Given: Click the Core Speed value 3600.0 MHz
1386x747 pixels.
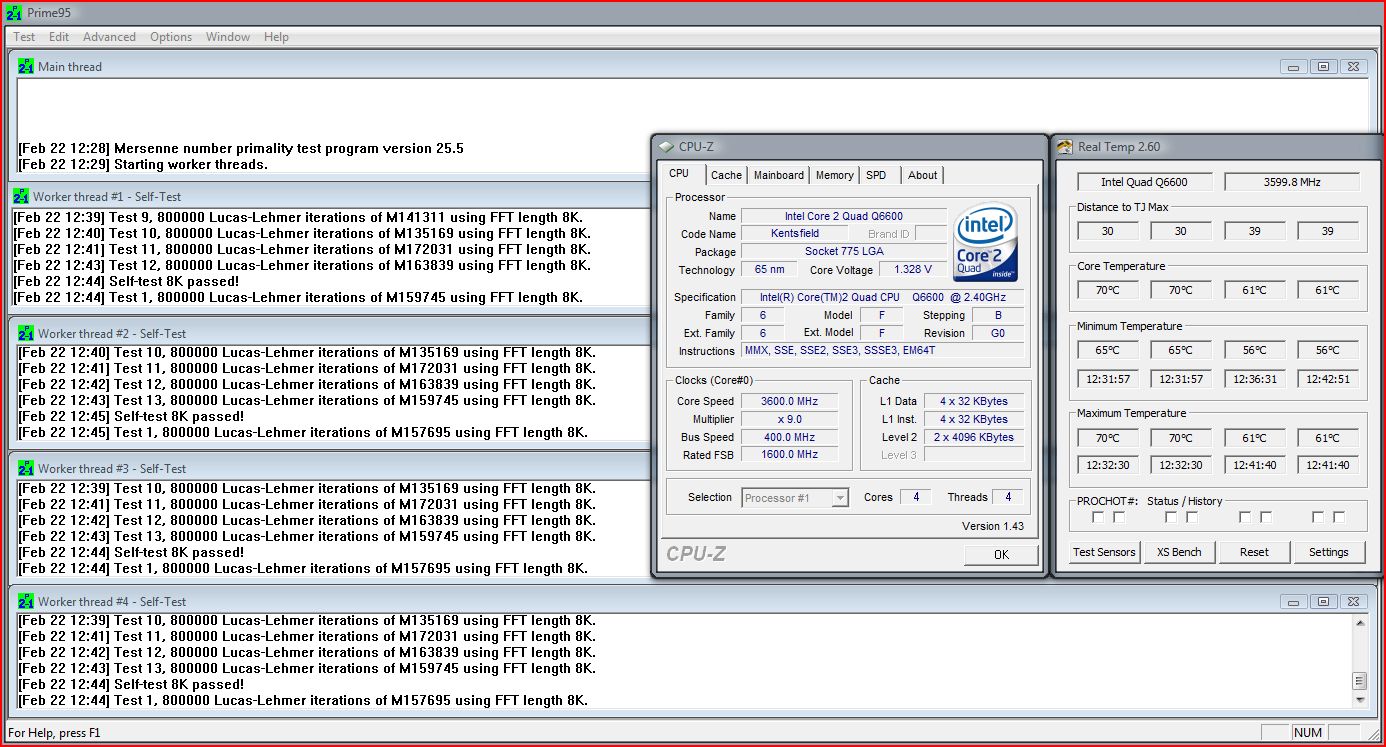Looking at the screenshot, I should pyautogui.click(x=789, y=401).
